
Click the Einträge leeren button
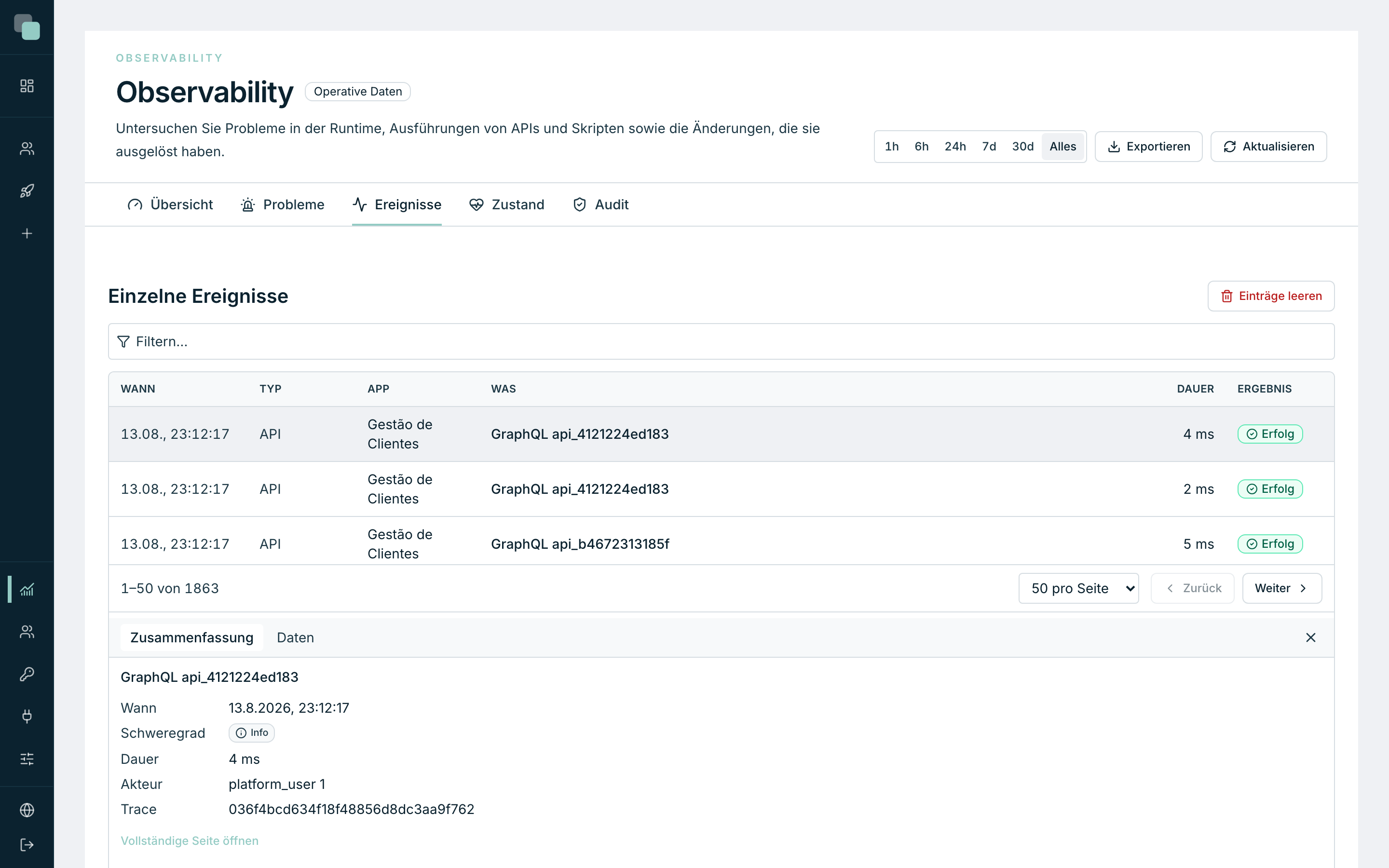coord(1271,296)
